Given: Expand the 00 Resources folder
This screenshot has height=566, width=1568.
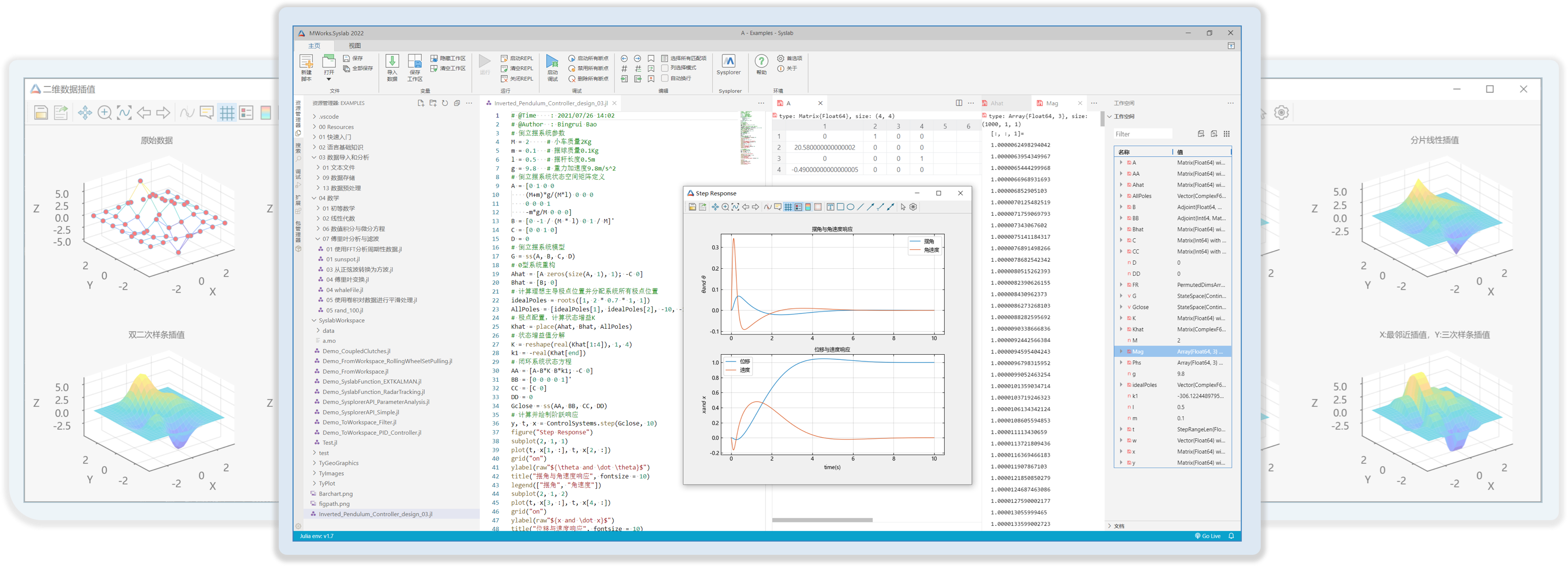Looking at the screenshot, I should [x=314, y=127].
